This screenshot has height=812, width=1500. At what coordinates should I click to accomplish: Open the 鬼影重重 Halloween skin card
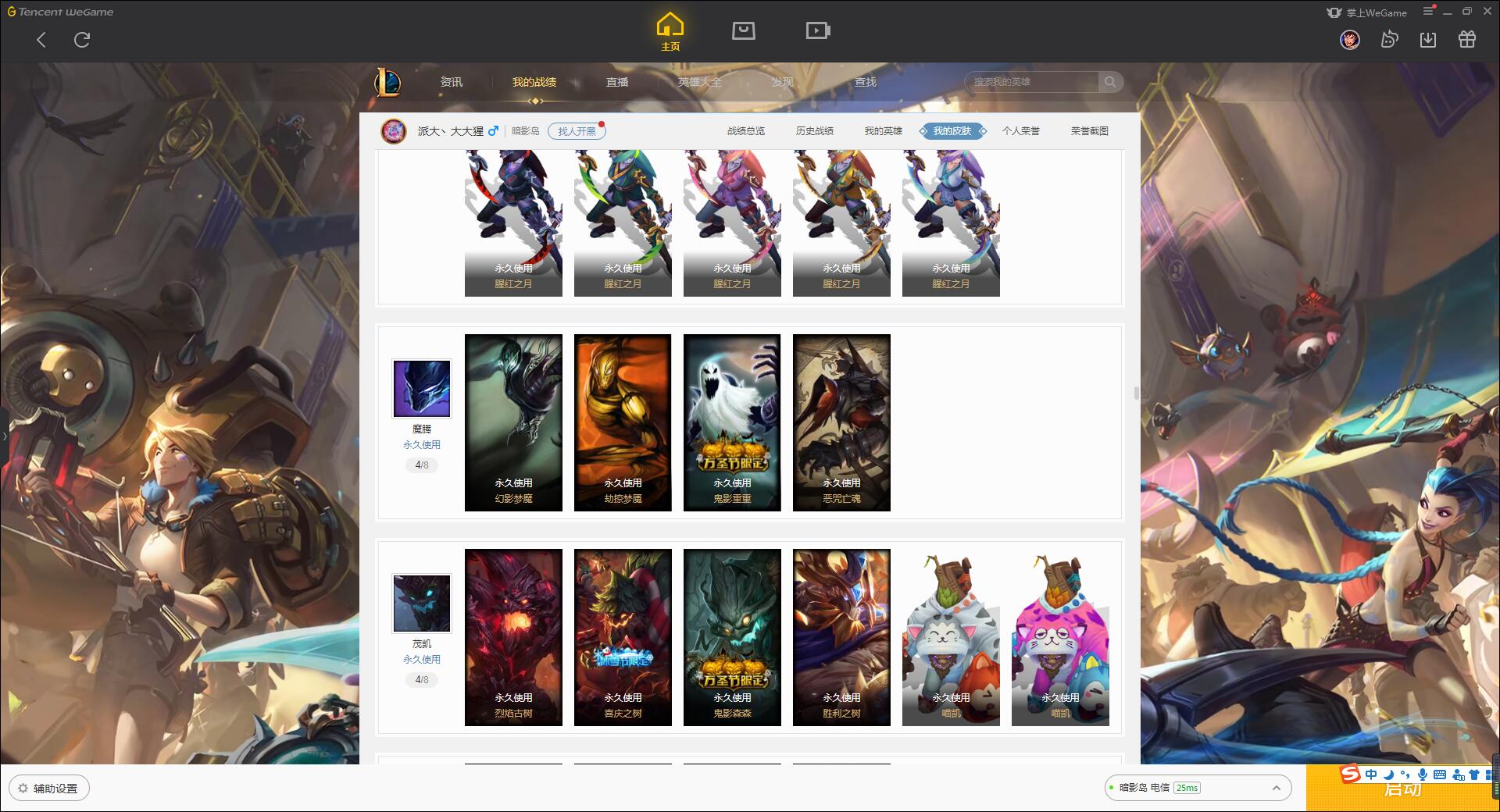tap(732, 422)
